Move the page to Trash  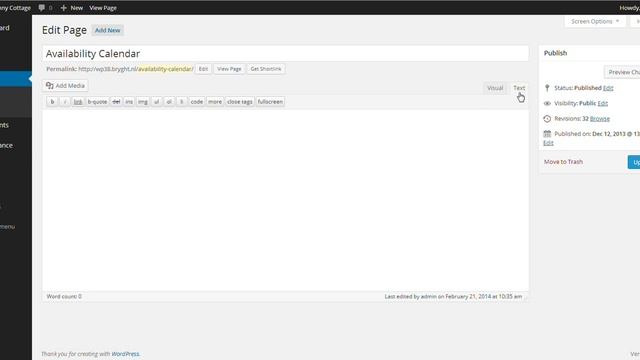pyautogui.click(x=563, y=162)
